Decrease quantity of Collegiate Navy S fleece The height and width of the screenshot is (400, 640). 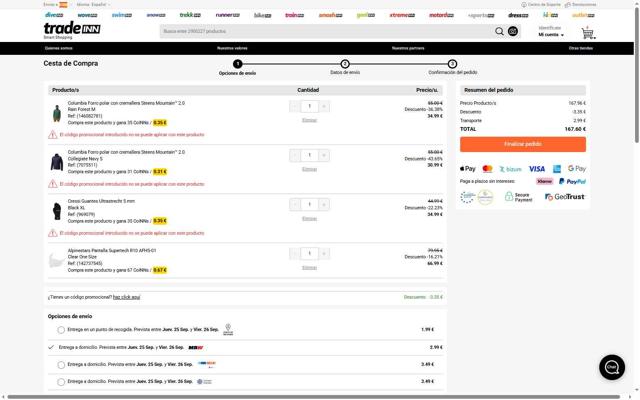point(295,155)
